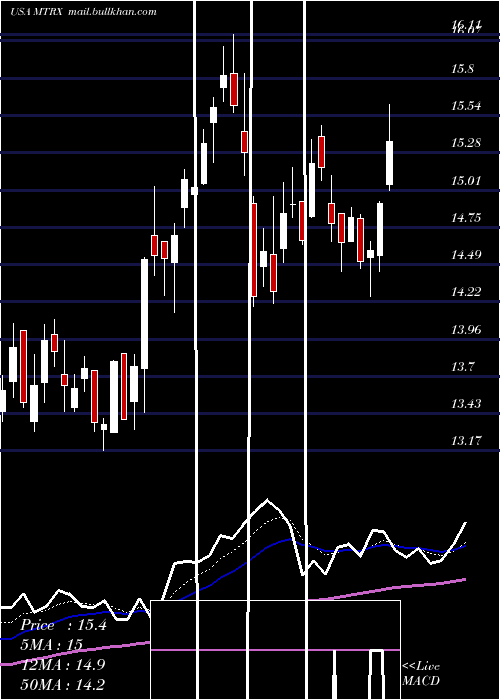Select the 14.22 price level label
The width and height of the screenshot is (500, 700).
466,292
